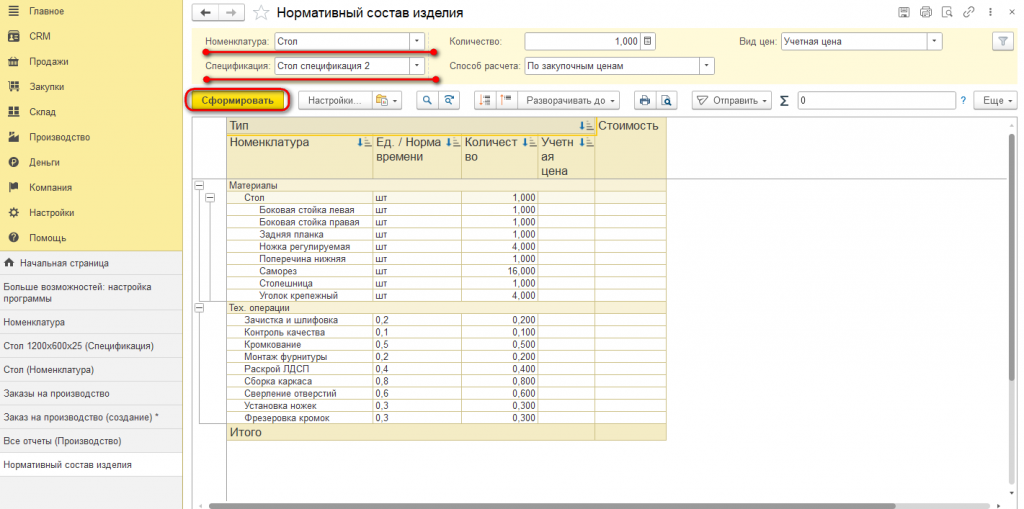Image resolution: width=1024 pixels, height=509 pixels.
Task: Open the Разворачивать до dropdown
Action: 568,101
